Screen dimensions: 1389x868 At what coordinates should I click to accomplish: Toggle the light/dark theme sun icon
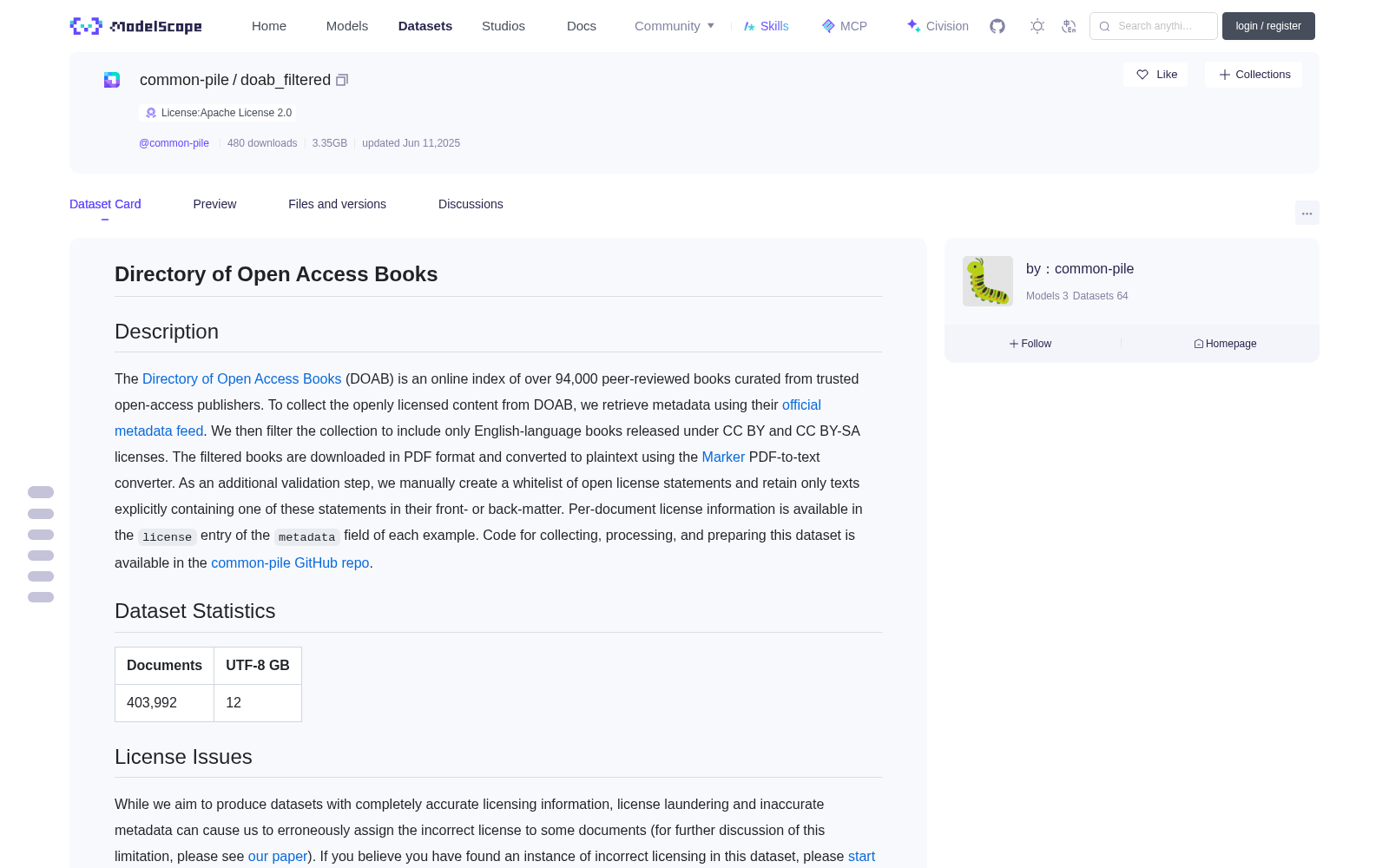(1037, 26)
